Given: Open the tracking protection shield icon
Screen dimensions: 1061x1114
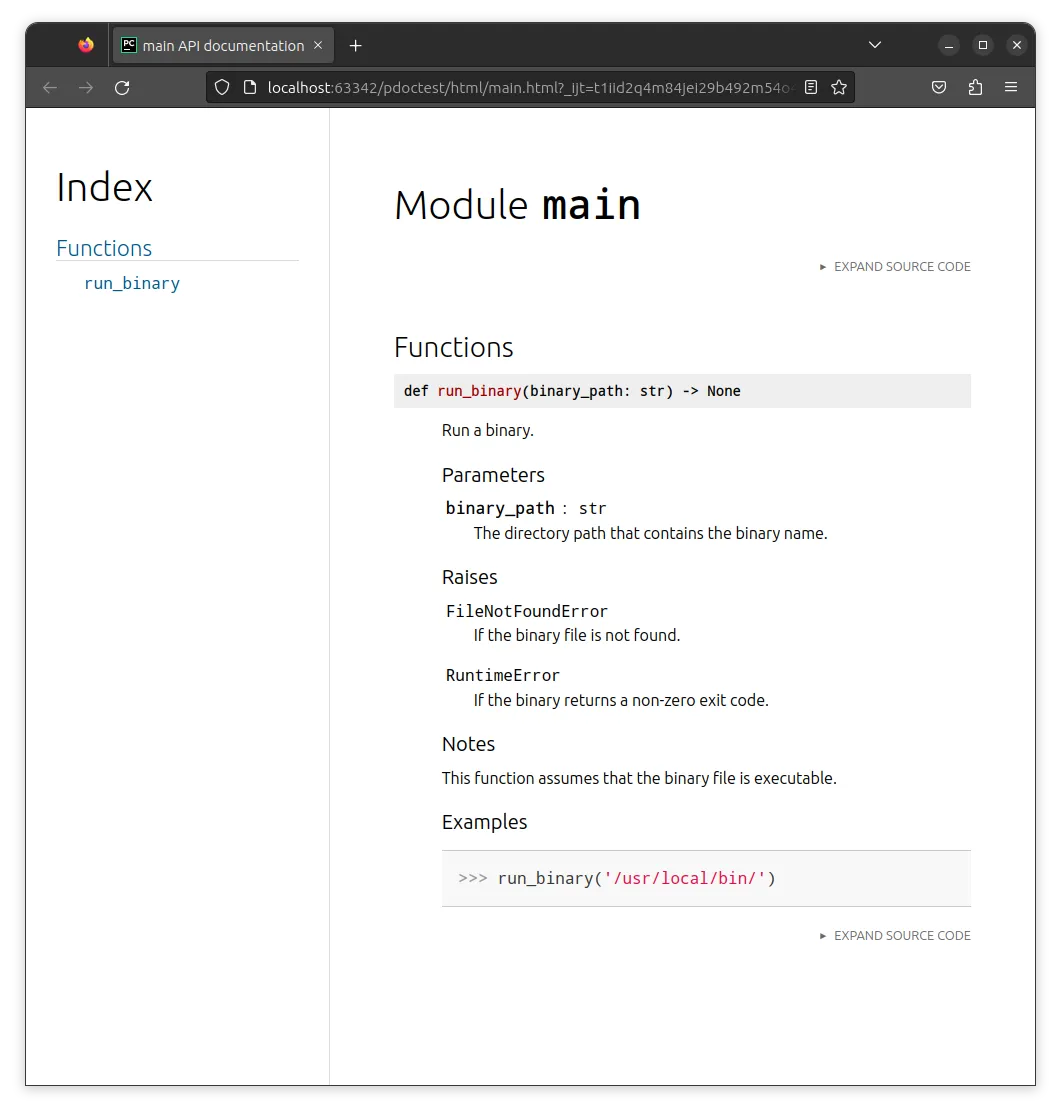Looking at the screenshot, I should (221, 87).
